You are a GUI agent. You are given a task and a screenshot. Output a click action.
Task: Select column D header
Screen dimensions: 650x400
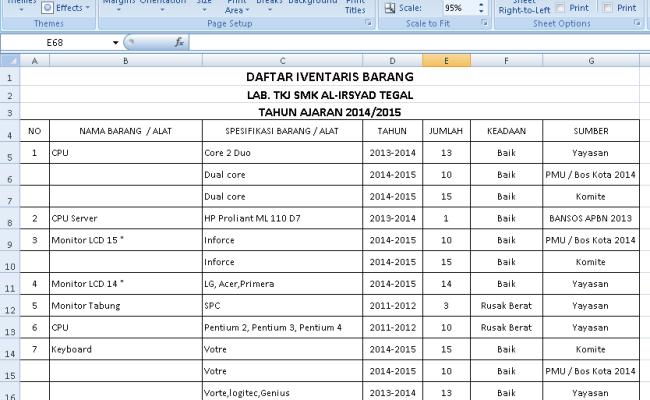pos(392,61)
